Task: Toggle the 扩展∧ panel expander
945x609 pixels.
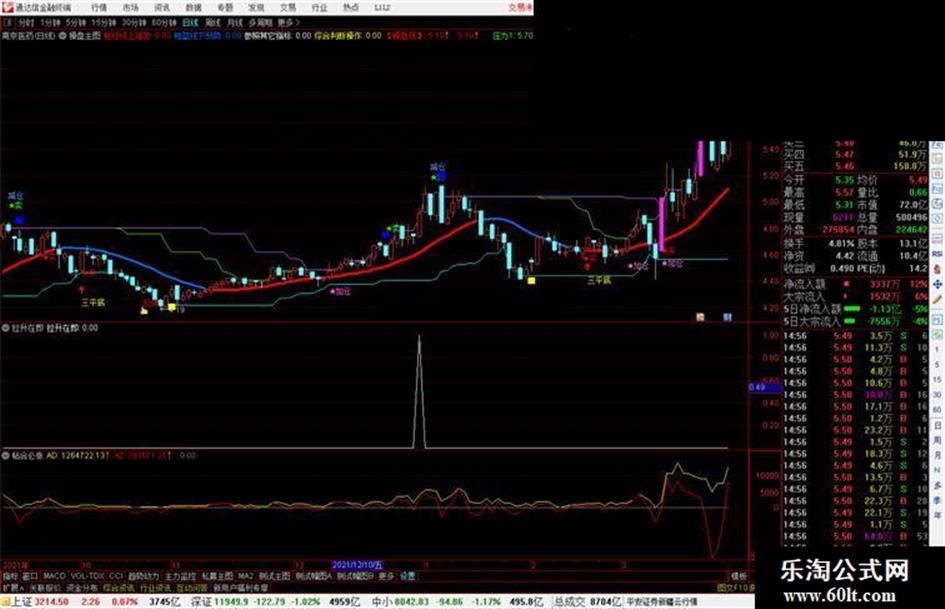Action: coord(13,587)
